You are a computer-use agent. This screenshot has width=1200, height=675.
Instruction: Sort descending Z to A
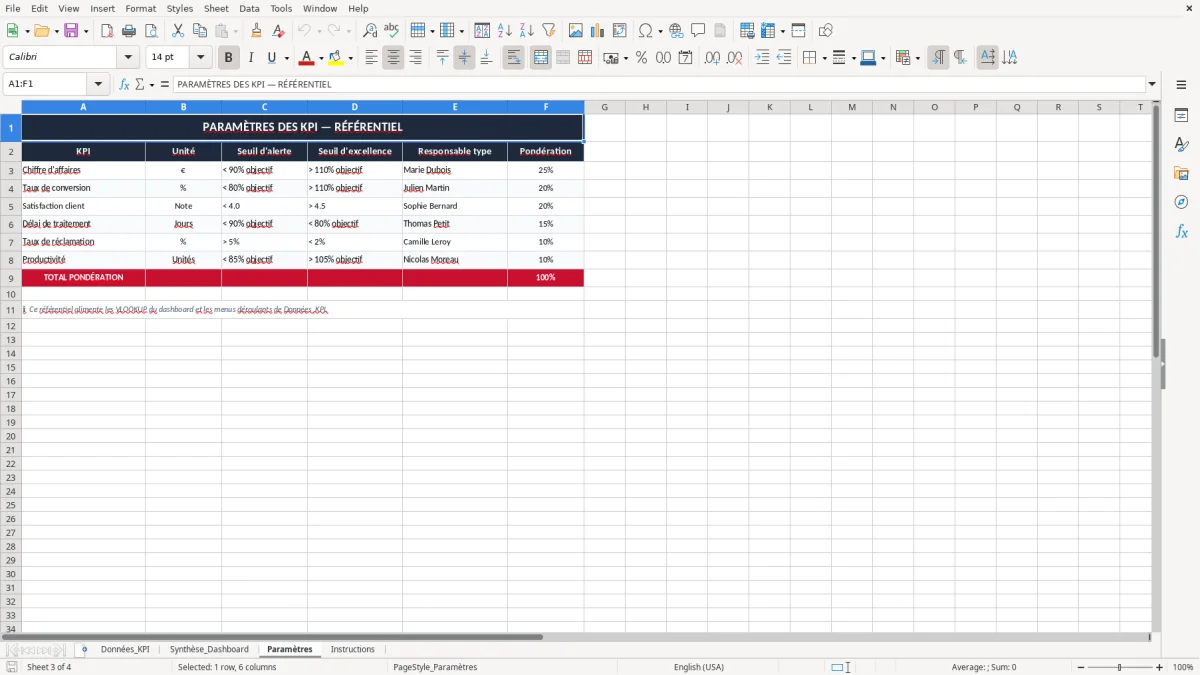coord(527,31)
